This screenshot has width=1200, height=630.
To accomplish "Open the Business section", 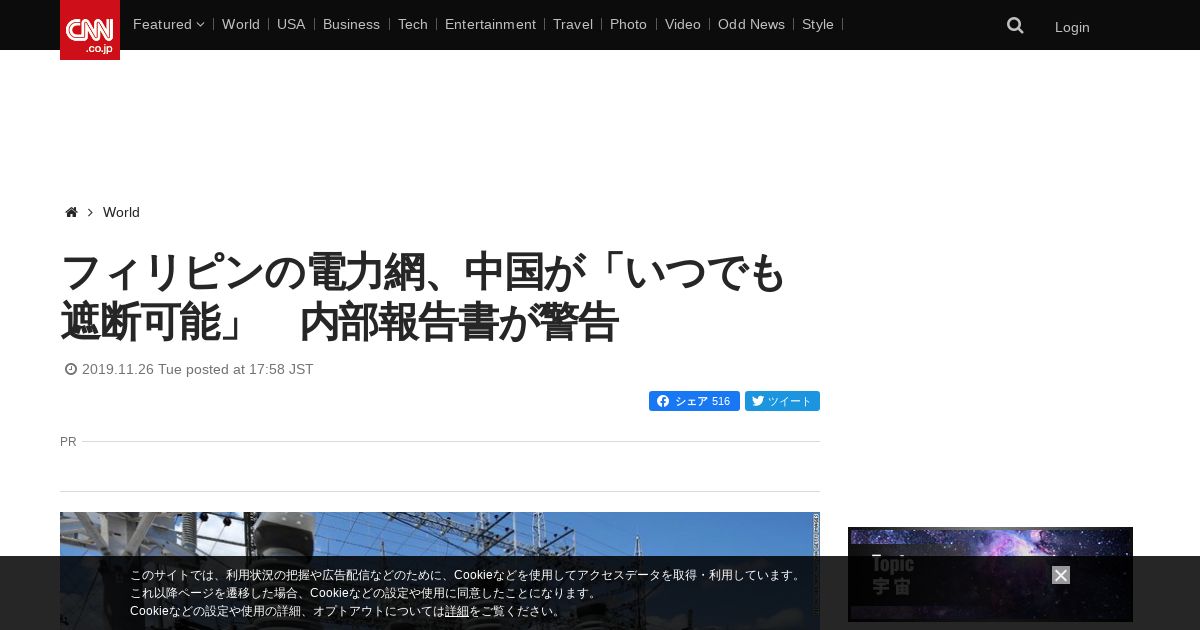I will click(x=351, y=24).
